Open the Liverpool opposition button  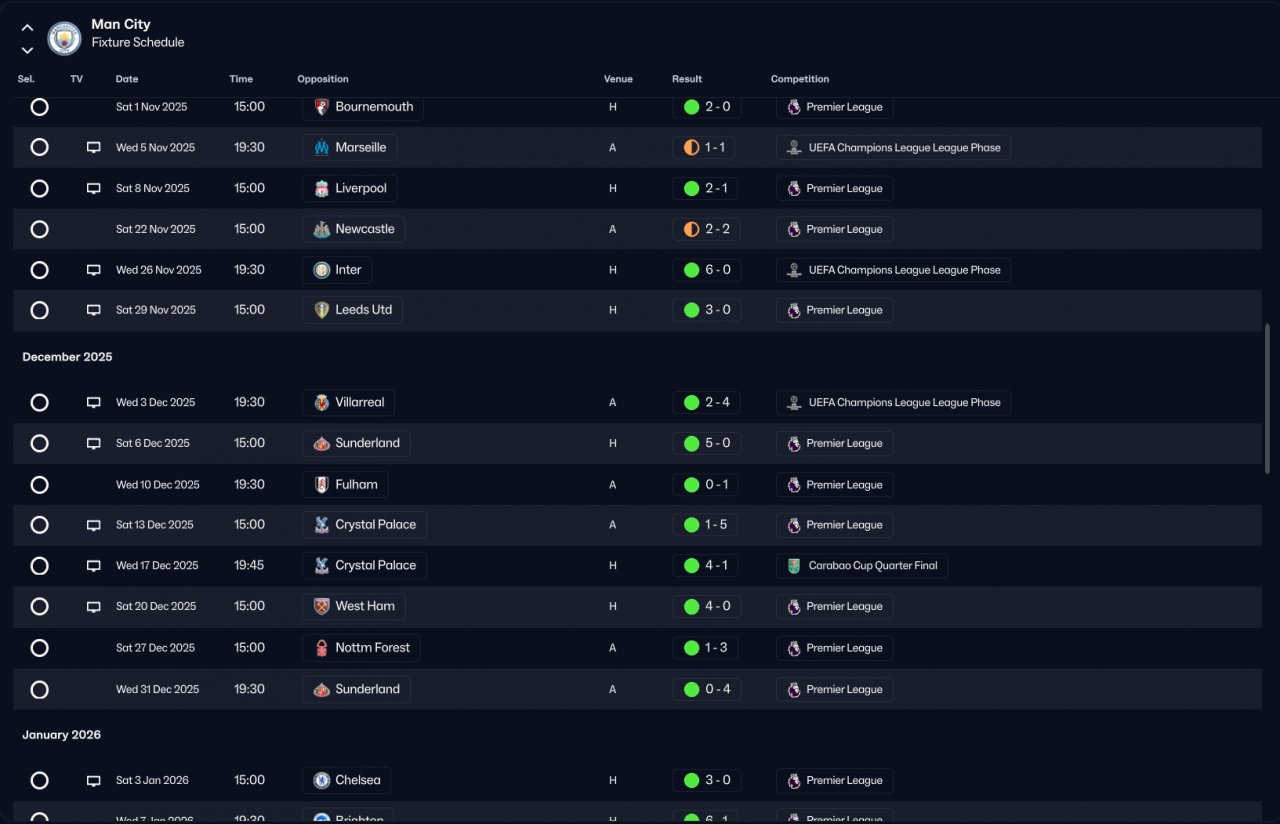350,188
